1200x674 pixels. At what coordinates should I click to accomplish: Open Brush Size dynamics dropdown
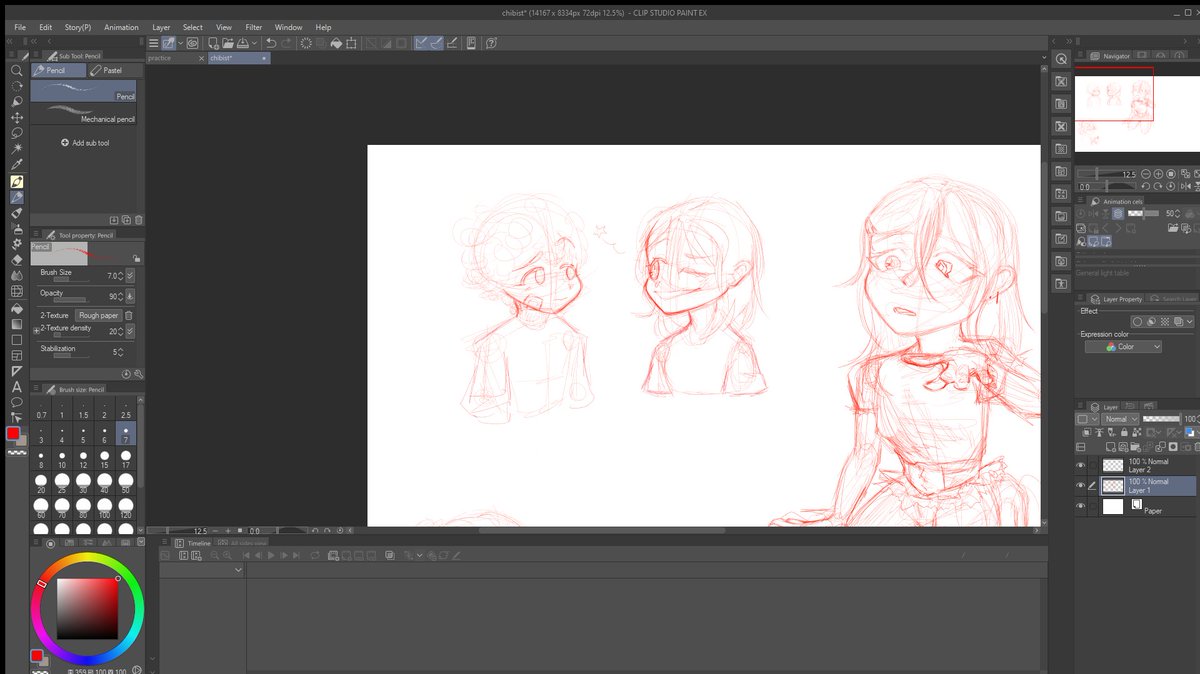130,275
